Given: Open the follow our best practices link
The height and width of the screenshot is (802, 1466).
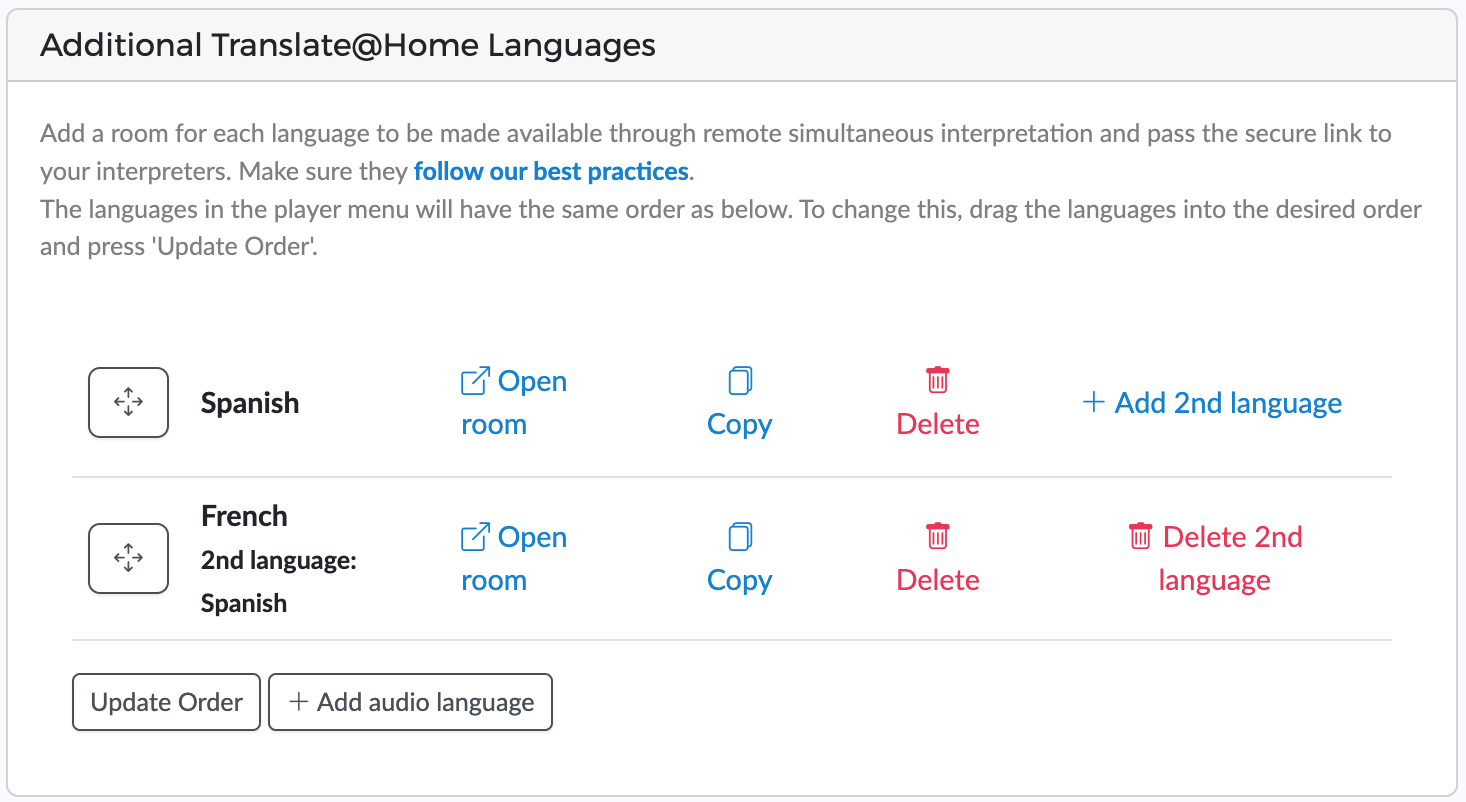Looking at the screenshot, I should pyautogui.click(x=551, y=171).
